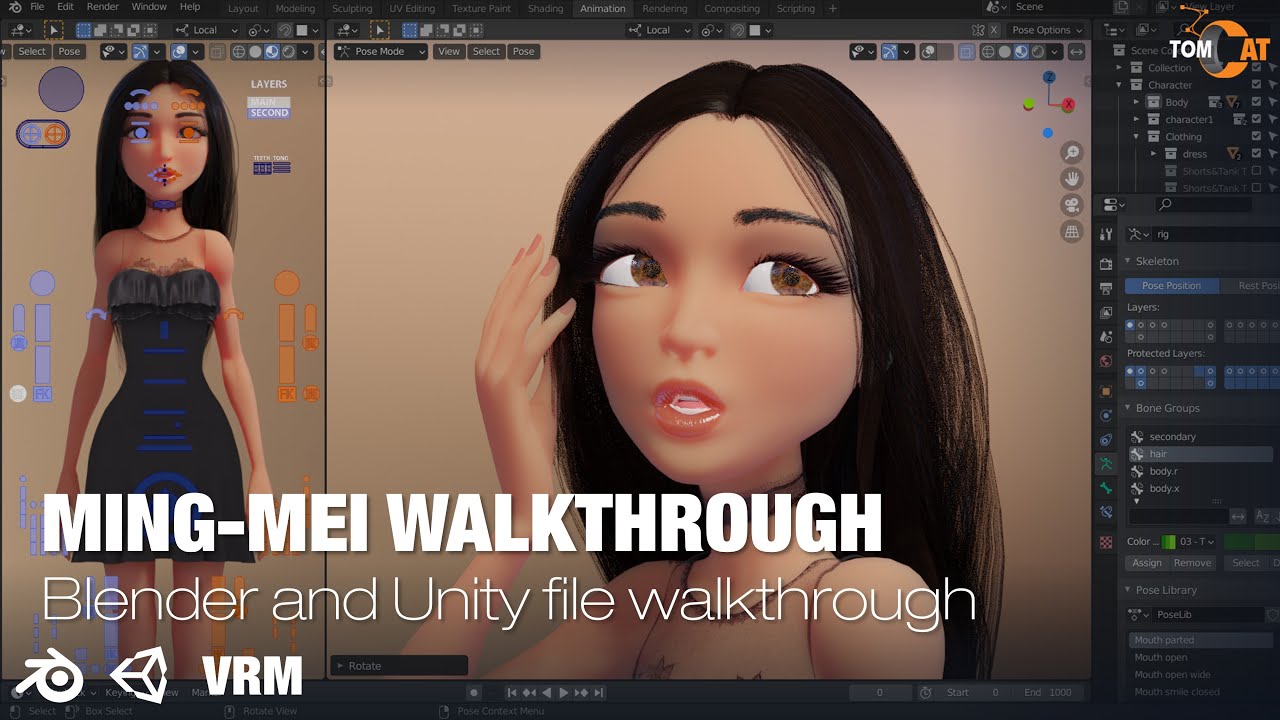Click the Remove bone group button
The width and height of the screenshot is (1280, 720).
click(x=1191, y=563)
